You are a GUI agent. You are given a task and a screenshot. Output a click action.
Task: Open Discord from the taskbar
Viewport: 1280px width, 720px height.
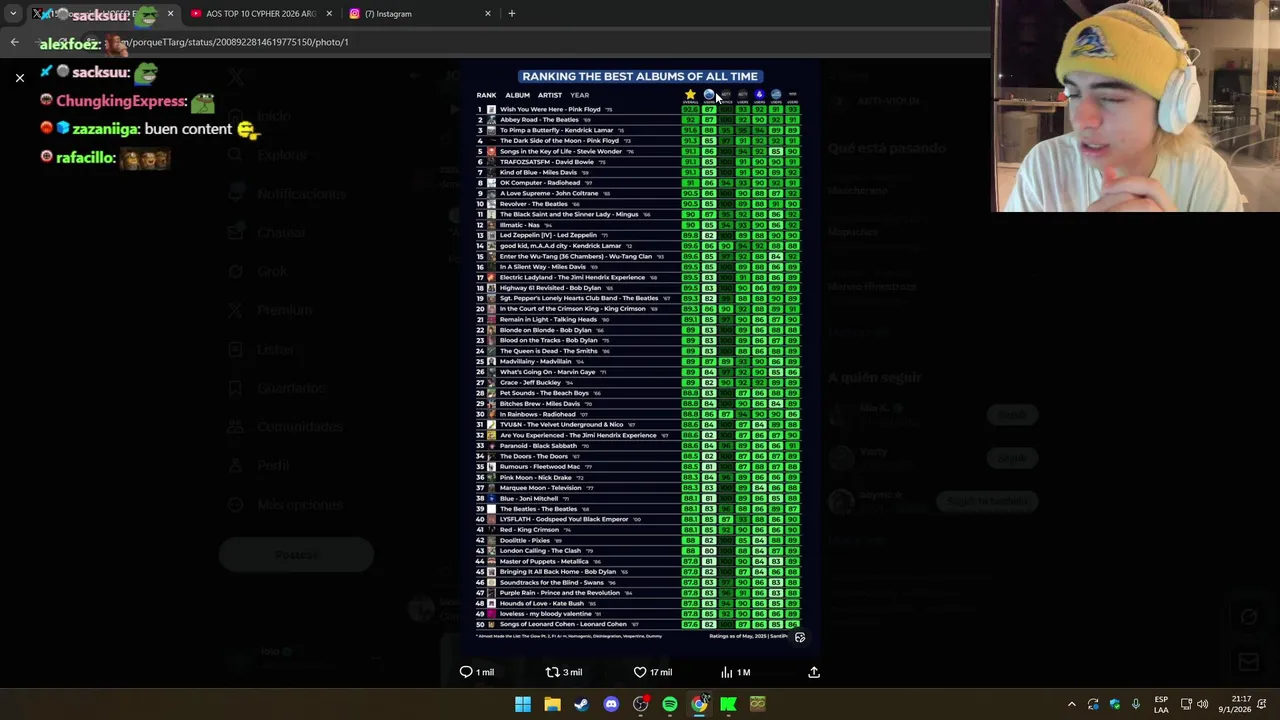(x=611, y=704)
